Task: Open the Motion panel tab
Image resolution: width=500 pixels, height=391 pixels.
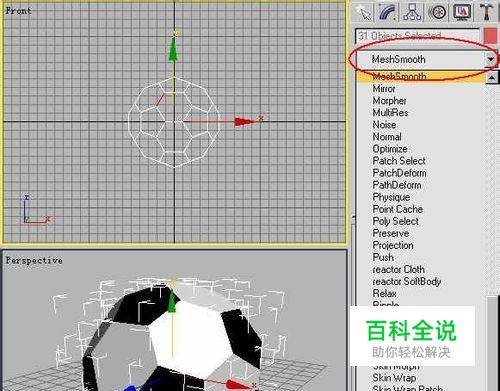Action: click(x=437, y=12)
